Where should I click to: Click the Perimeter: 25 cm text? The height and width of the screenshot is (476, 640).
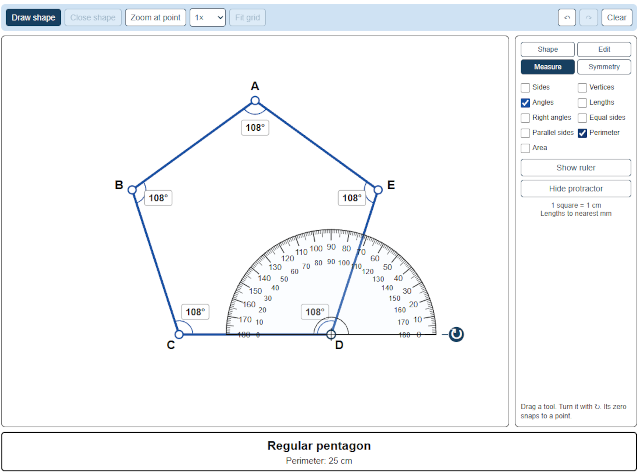(319, 461)
